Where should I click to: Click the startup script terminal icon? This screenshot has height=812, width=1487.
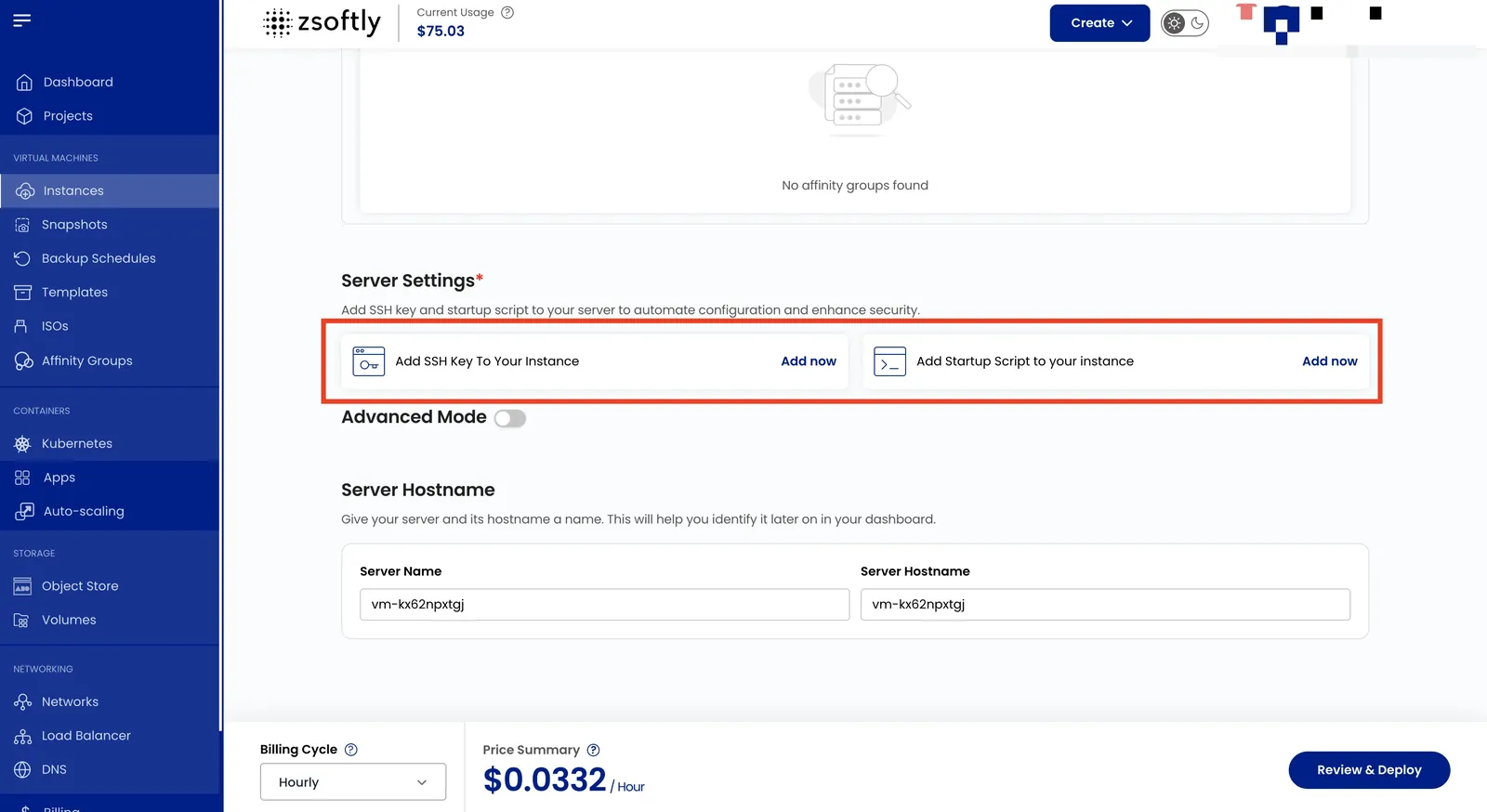[x=890, y=361]
